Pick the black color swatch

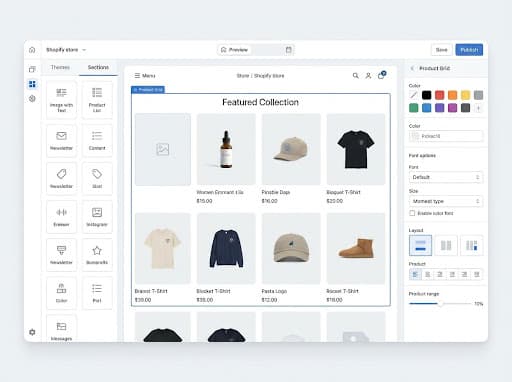(426, 95)
